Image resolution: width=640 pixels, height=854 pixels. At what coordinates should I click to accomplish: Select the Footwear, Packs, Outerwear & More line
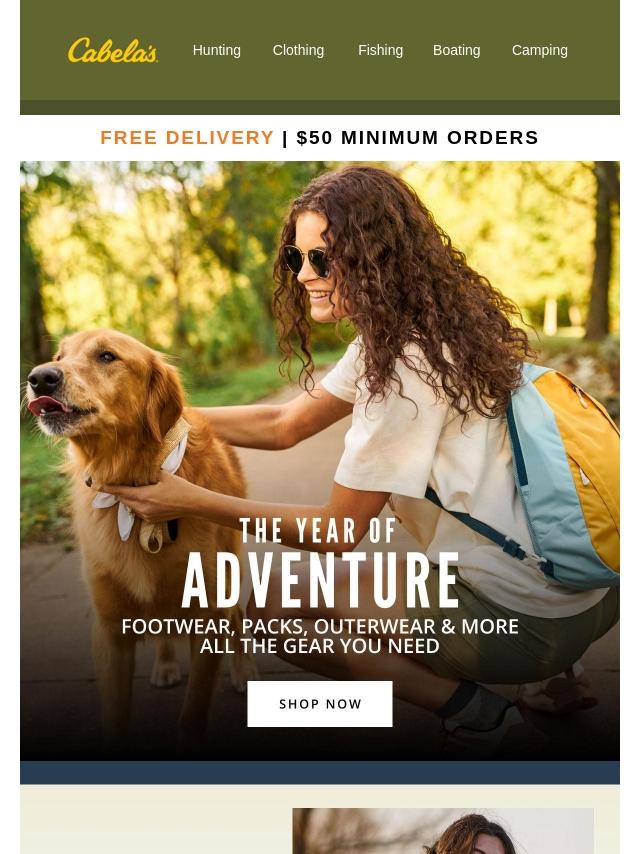[320, 626]
